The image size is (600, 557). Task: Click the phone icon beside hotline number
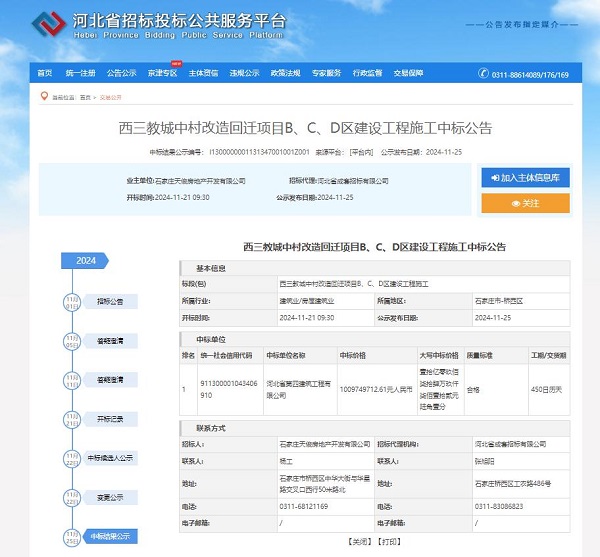point(483,74)
